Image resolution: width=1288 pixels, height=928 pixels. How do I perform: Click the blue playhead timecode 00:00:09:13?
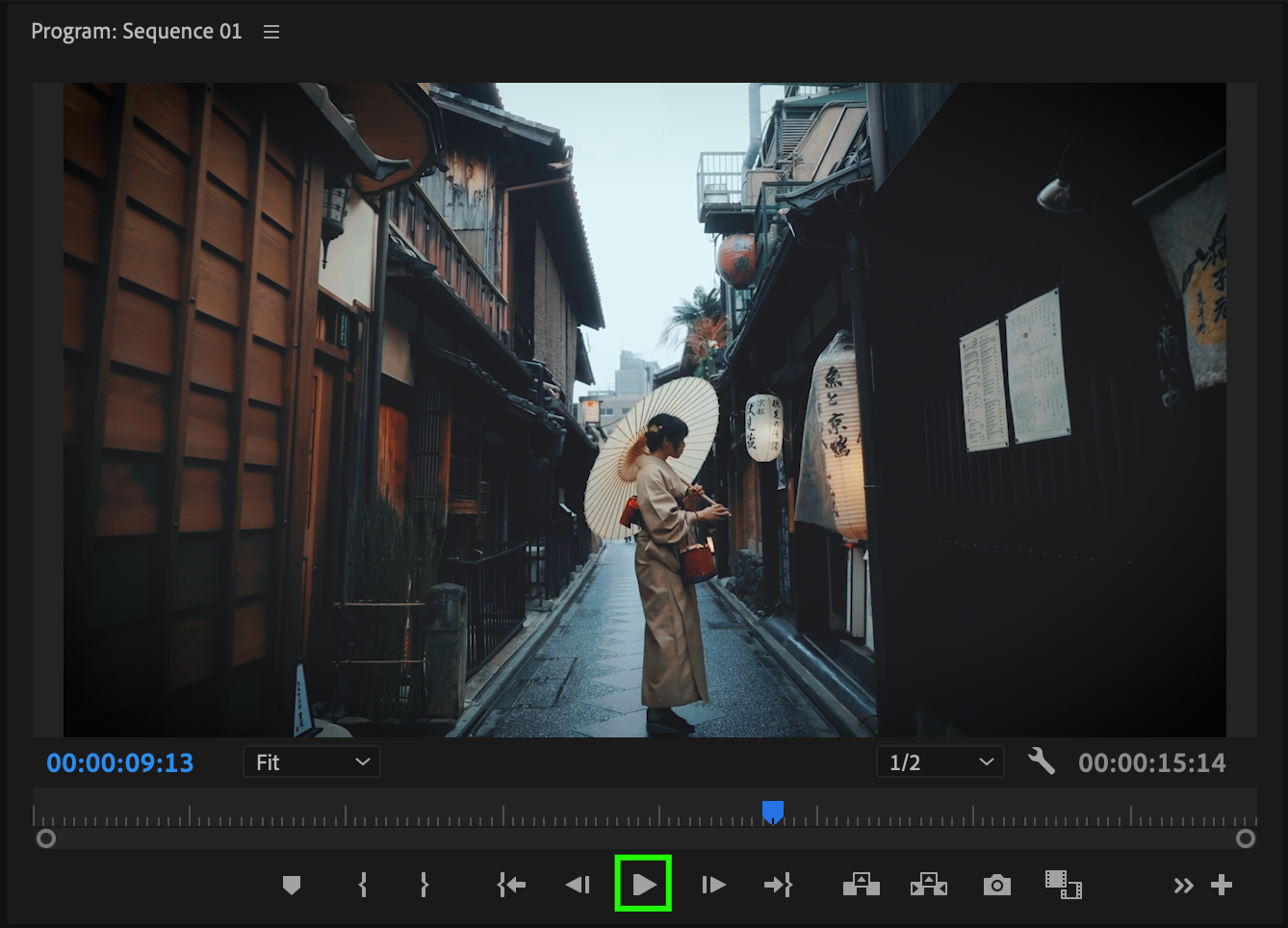coord(120,762)
